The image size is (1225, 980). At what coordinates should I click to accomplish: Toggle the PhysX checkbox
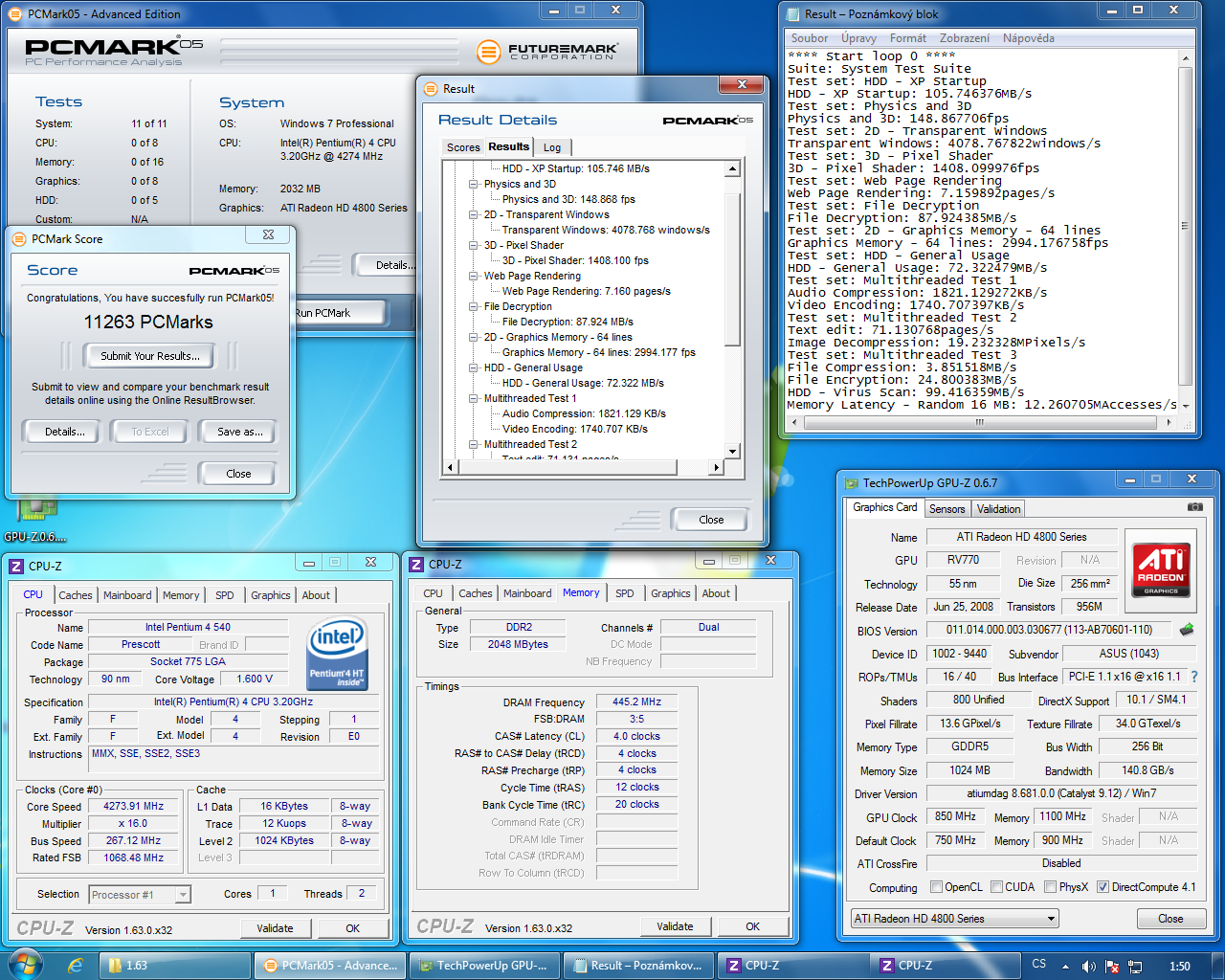tap(1051, 887)
